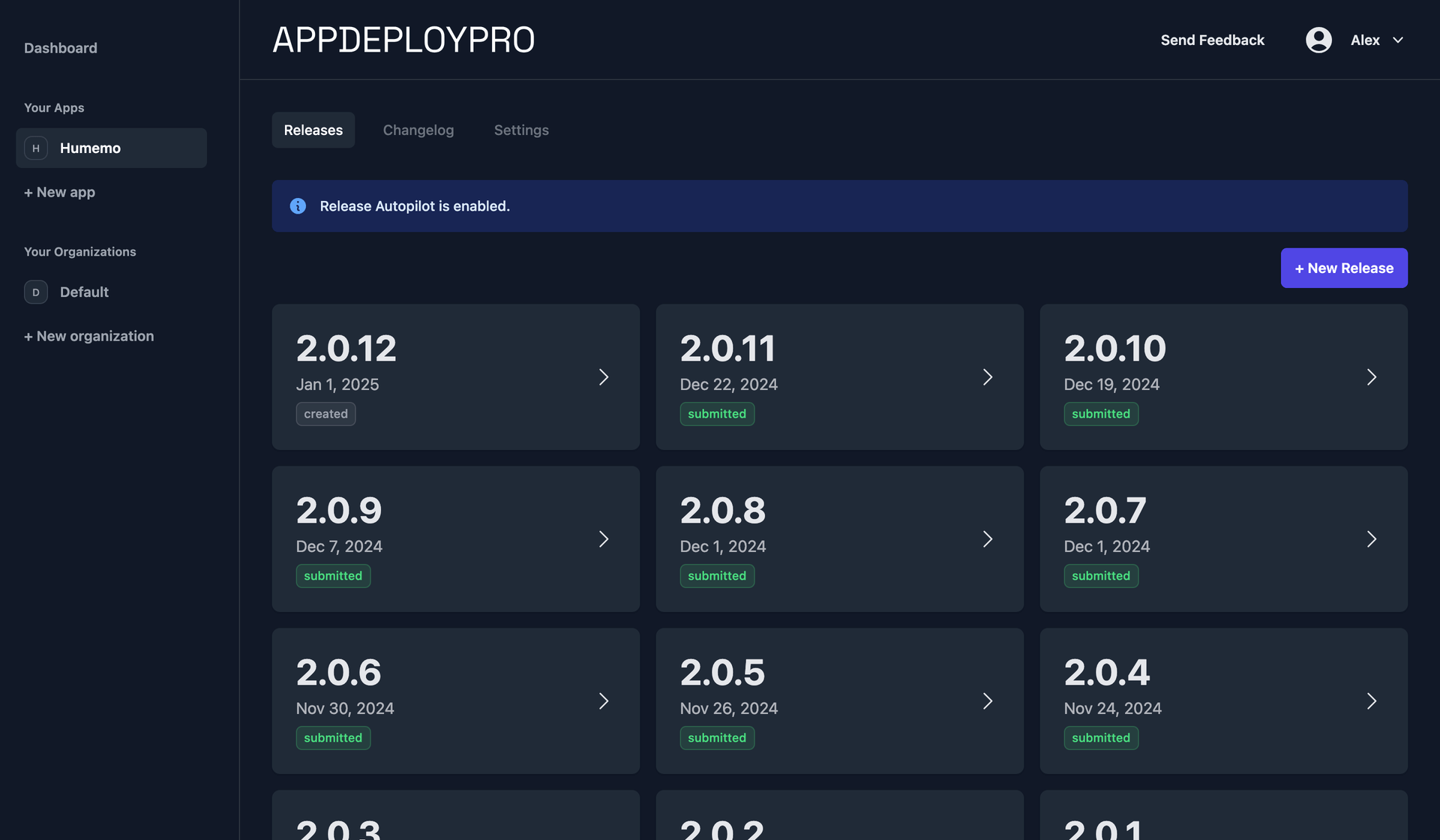Screen dimensions: 1440x840
Task: Click chevron arrow on release 2.0.9 card
Action: (x=604, y=538)
